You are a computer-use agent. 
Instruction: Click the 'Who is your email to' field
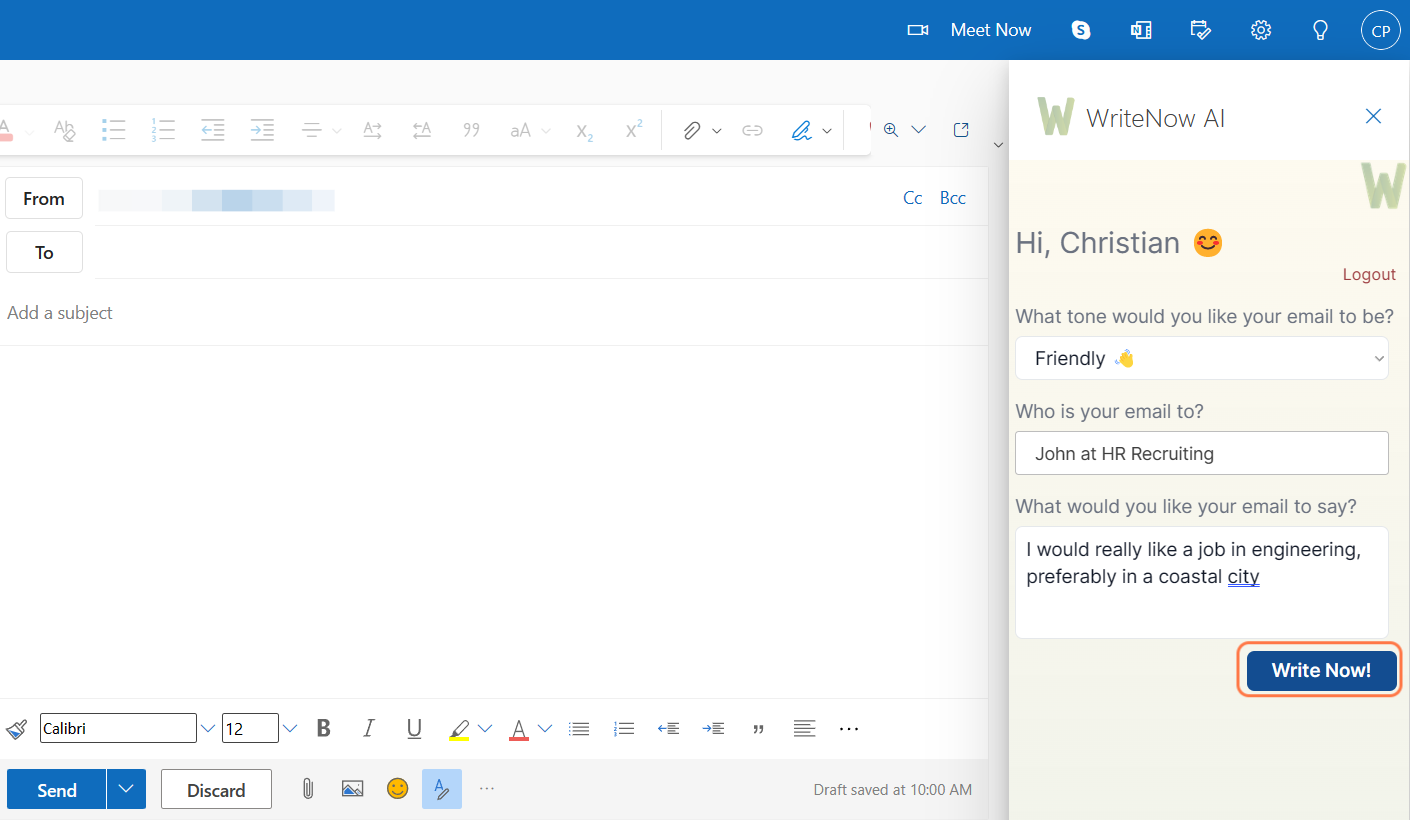pos(1202,453)
